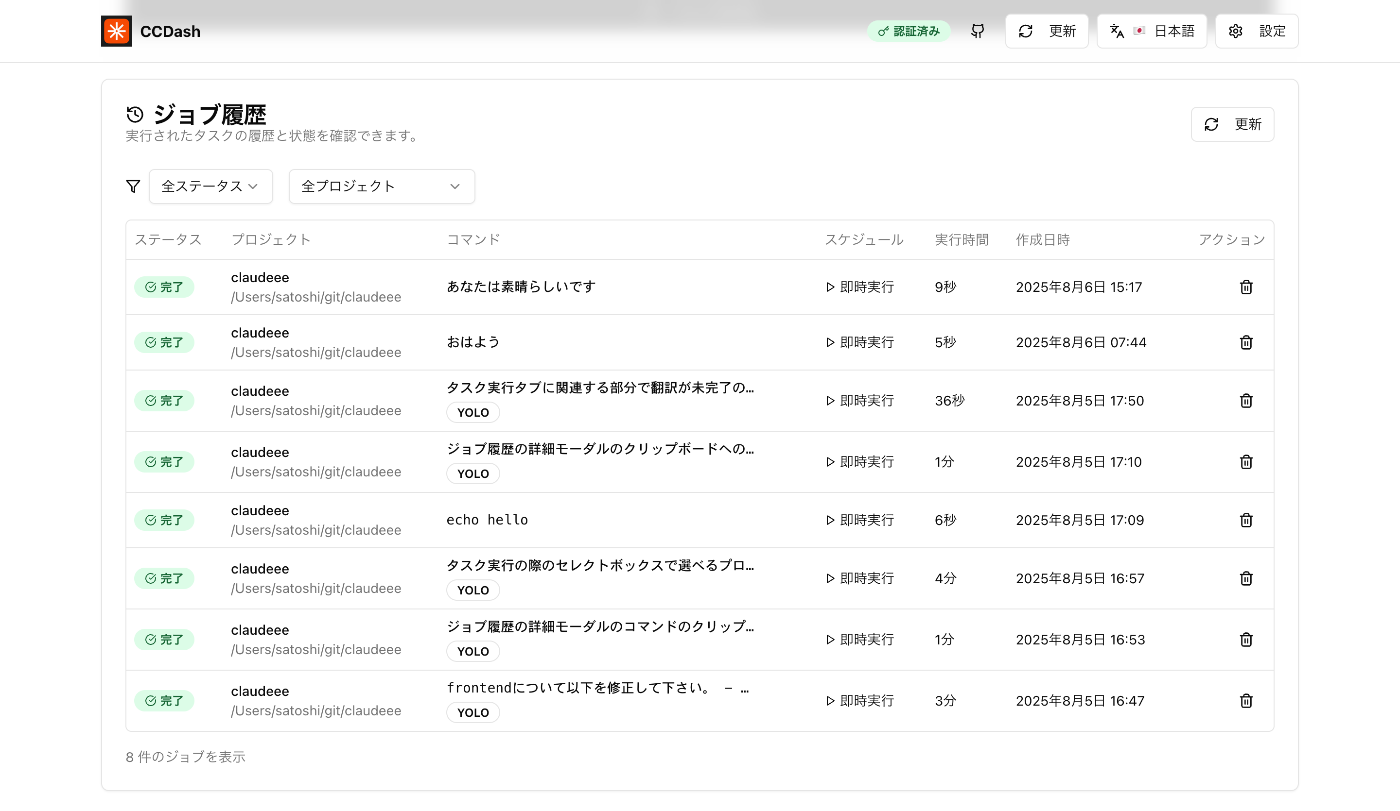The height and width of the screenshot is (811, 1400).
Task: Delete the echo hello job
Action: click(1246, 520)
